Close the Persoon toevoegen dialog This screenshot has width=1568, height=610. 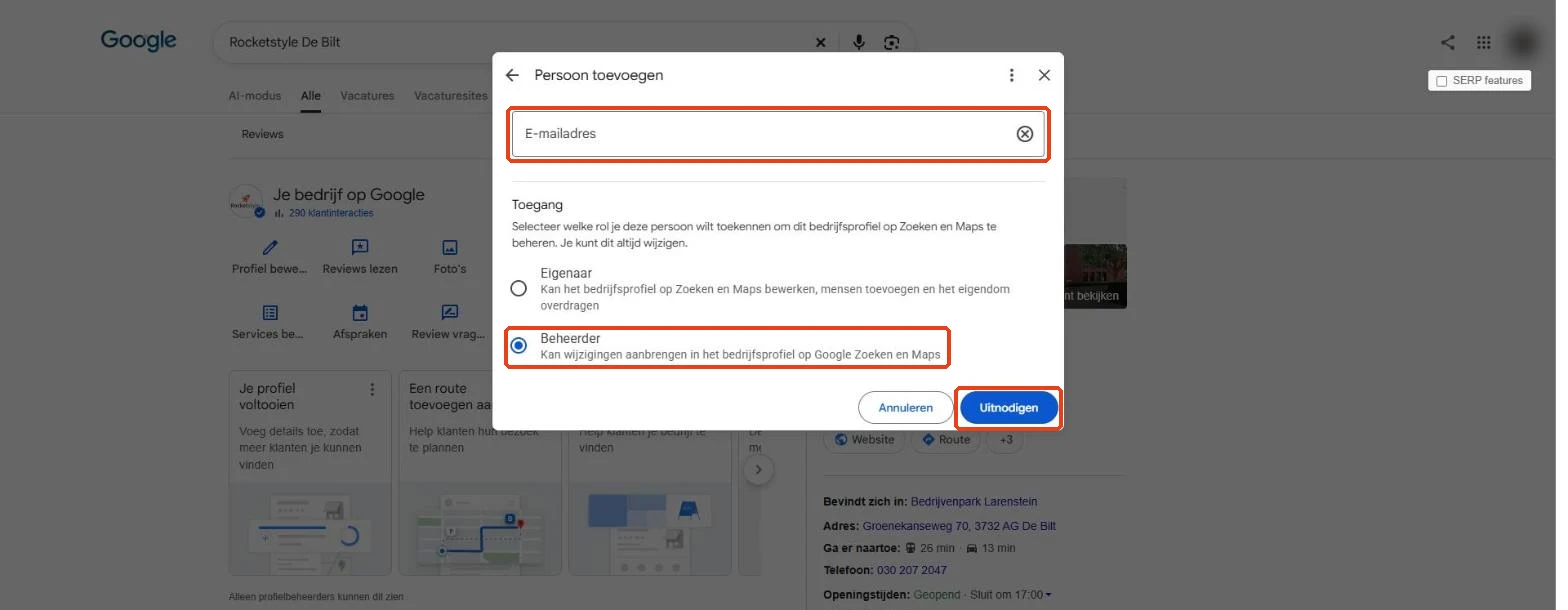[1044, 75]
